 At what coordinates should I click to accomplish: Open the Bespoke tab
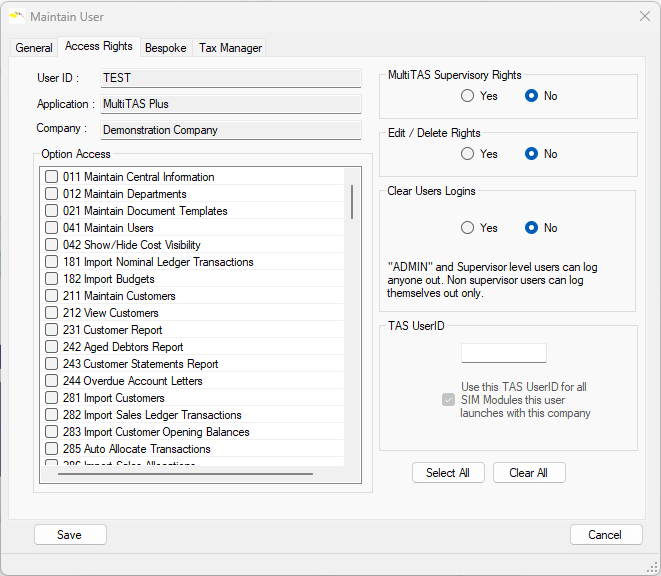pos(165,48)
